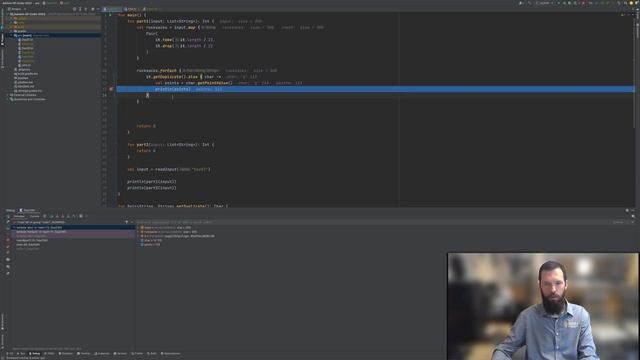
Task: Click Show Execution Point icon
Action: point(44,216)
